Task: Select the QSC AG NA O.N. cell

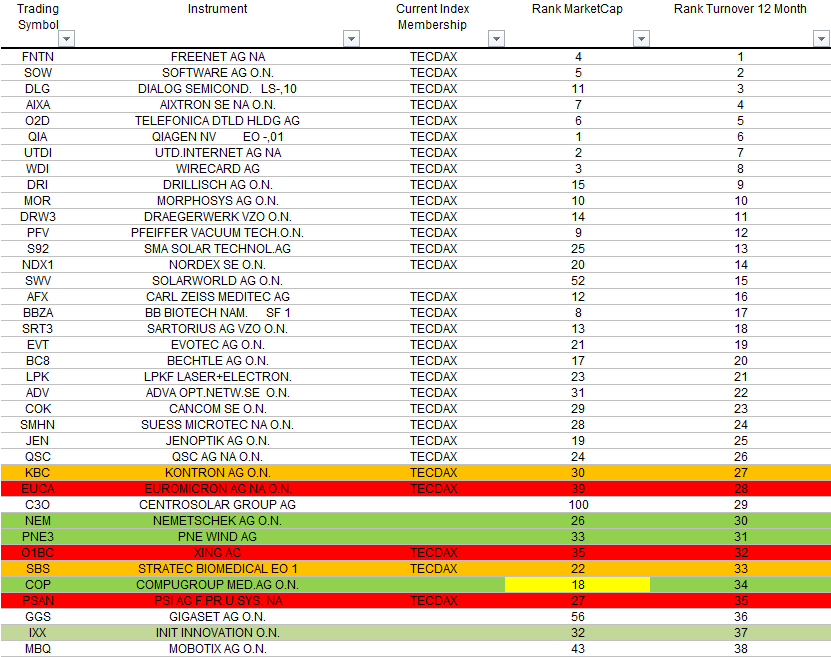Action: pos(218,457)
